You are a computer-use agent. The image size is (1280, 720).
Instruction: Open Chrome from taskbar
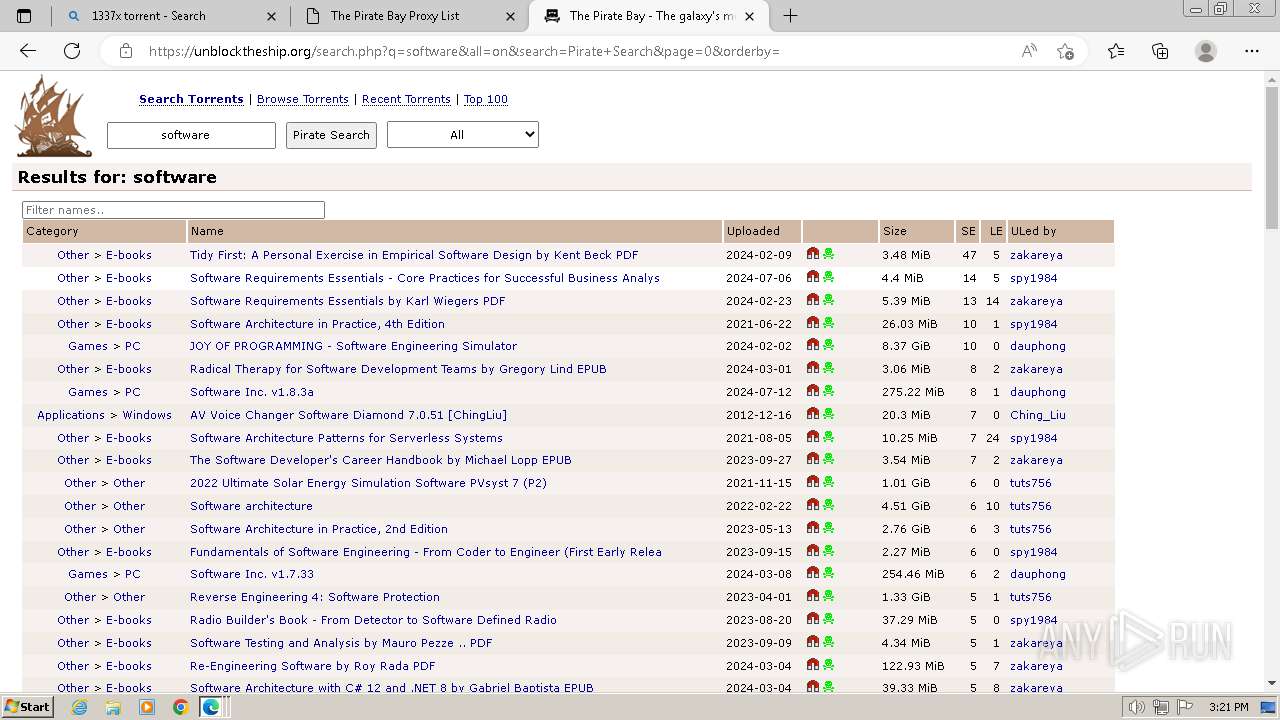(180, 707)
